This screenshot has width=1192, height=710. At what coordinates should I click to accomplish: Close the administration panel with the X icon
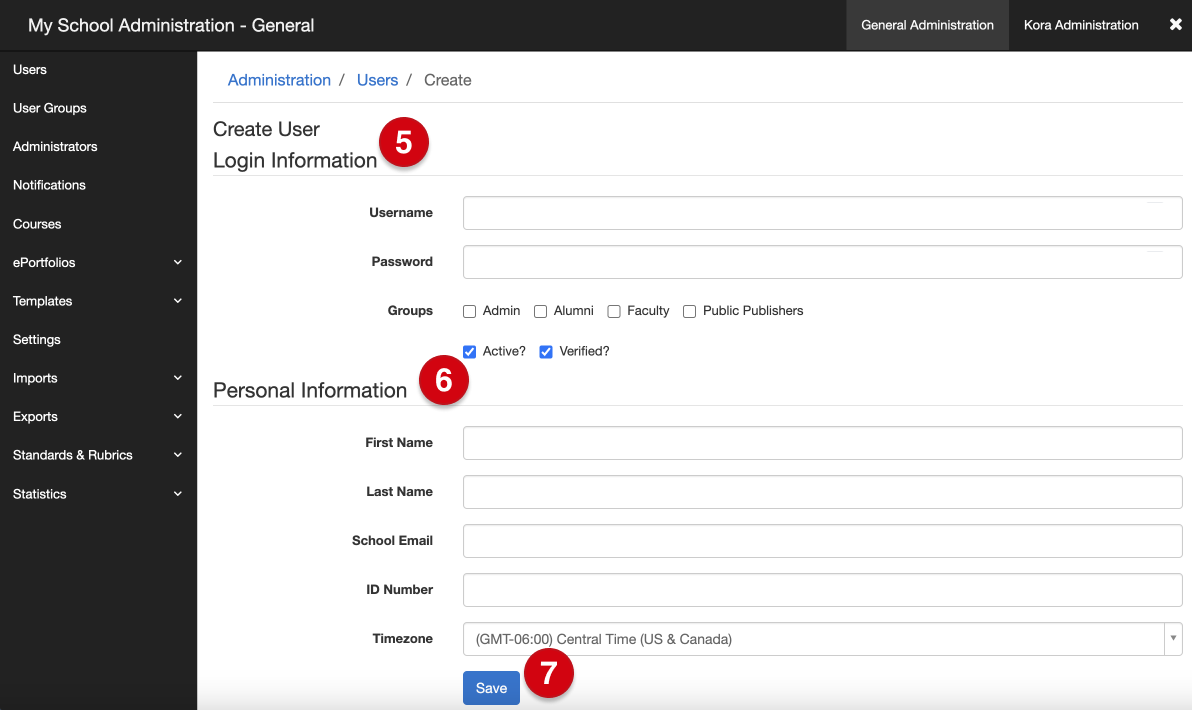(1175, 24)
